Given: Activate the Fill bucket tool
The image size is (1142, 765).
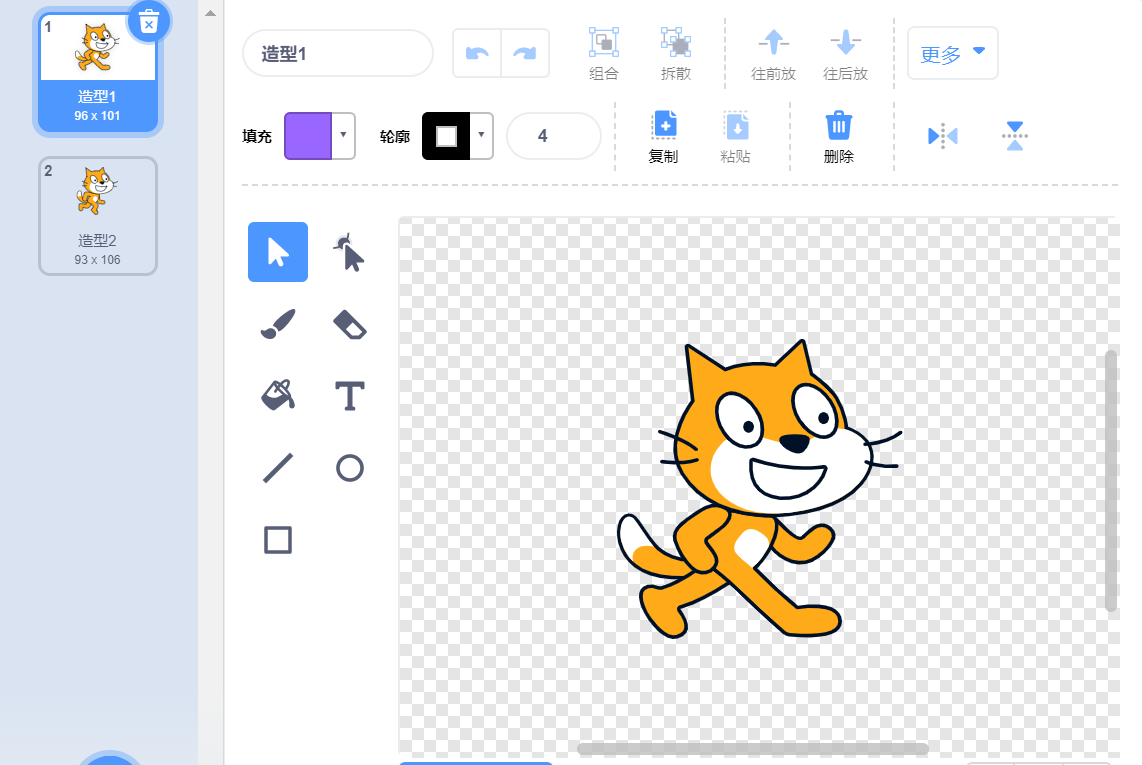Looking at the screenshot, I should (277, 396).
